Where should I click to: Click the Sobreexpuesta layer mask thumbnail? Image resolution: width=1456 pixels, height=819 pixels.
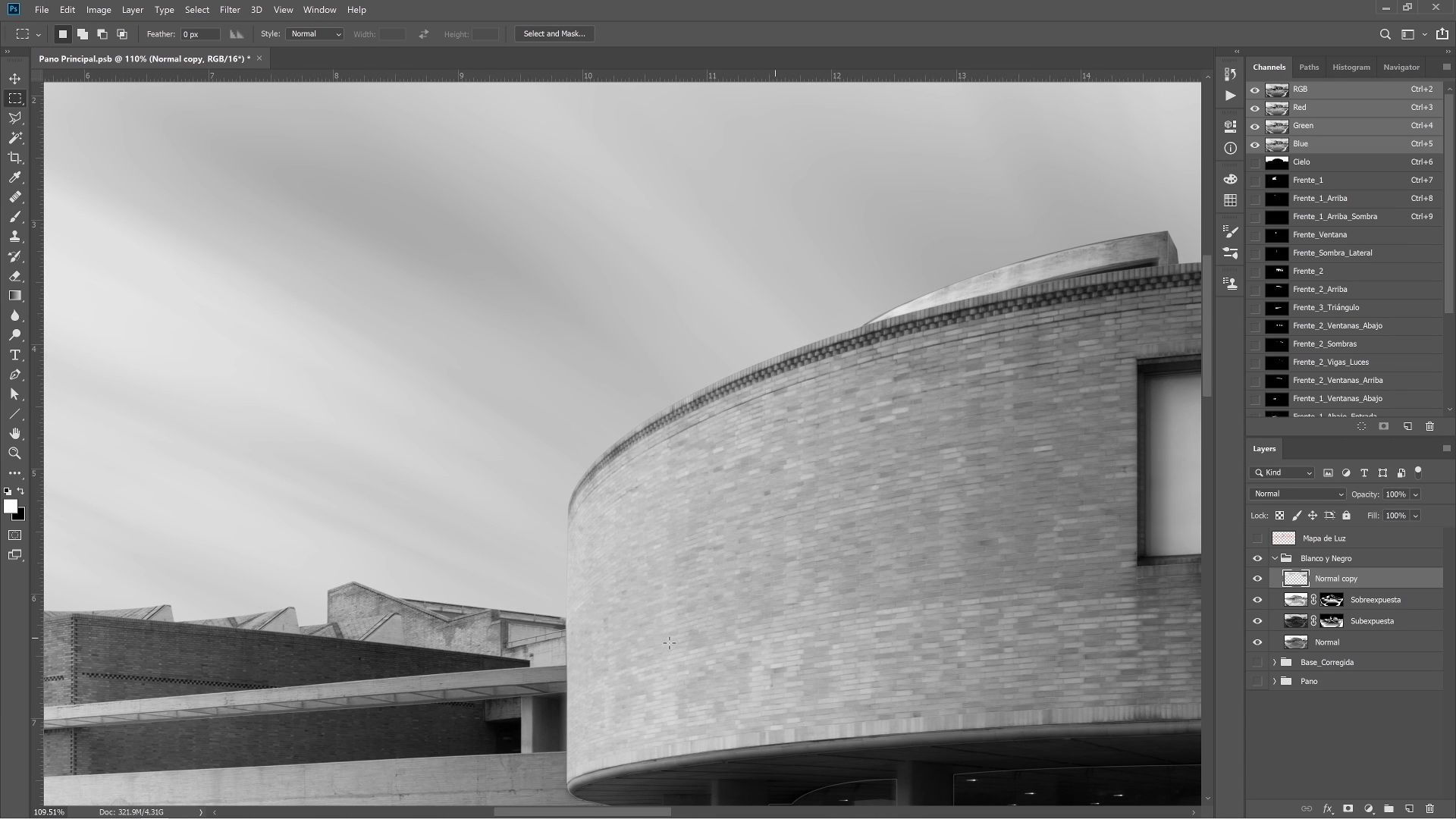pyautogui.click(x=1332, y=600)
